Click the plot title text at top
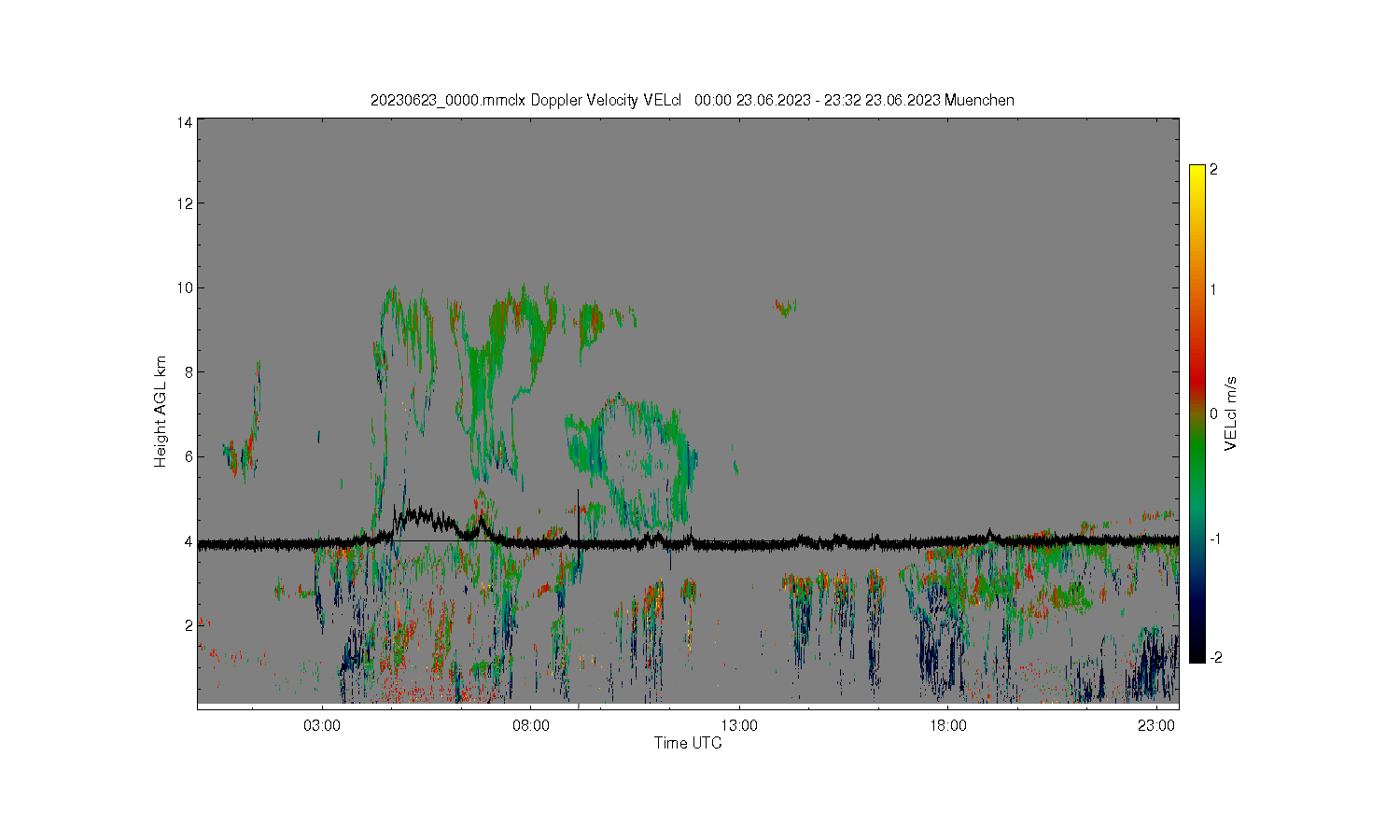The height and width of the screenshot is (840, 1400). point(692,100)
